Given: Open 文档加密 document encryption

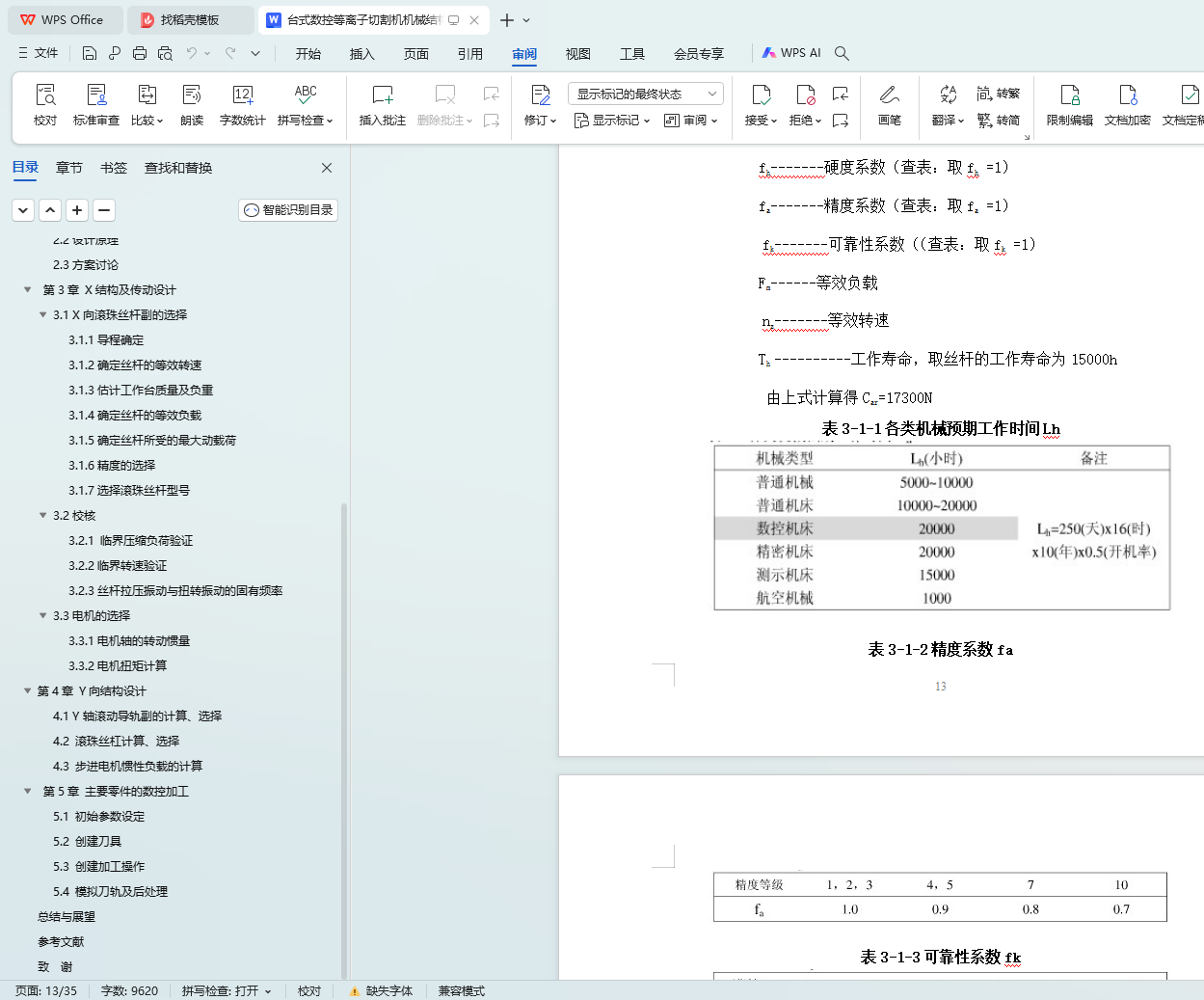Looking at the screenshot, I should (1128, 104).
